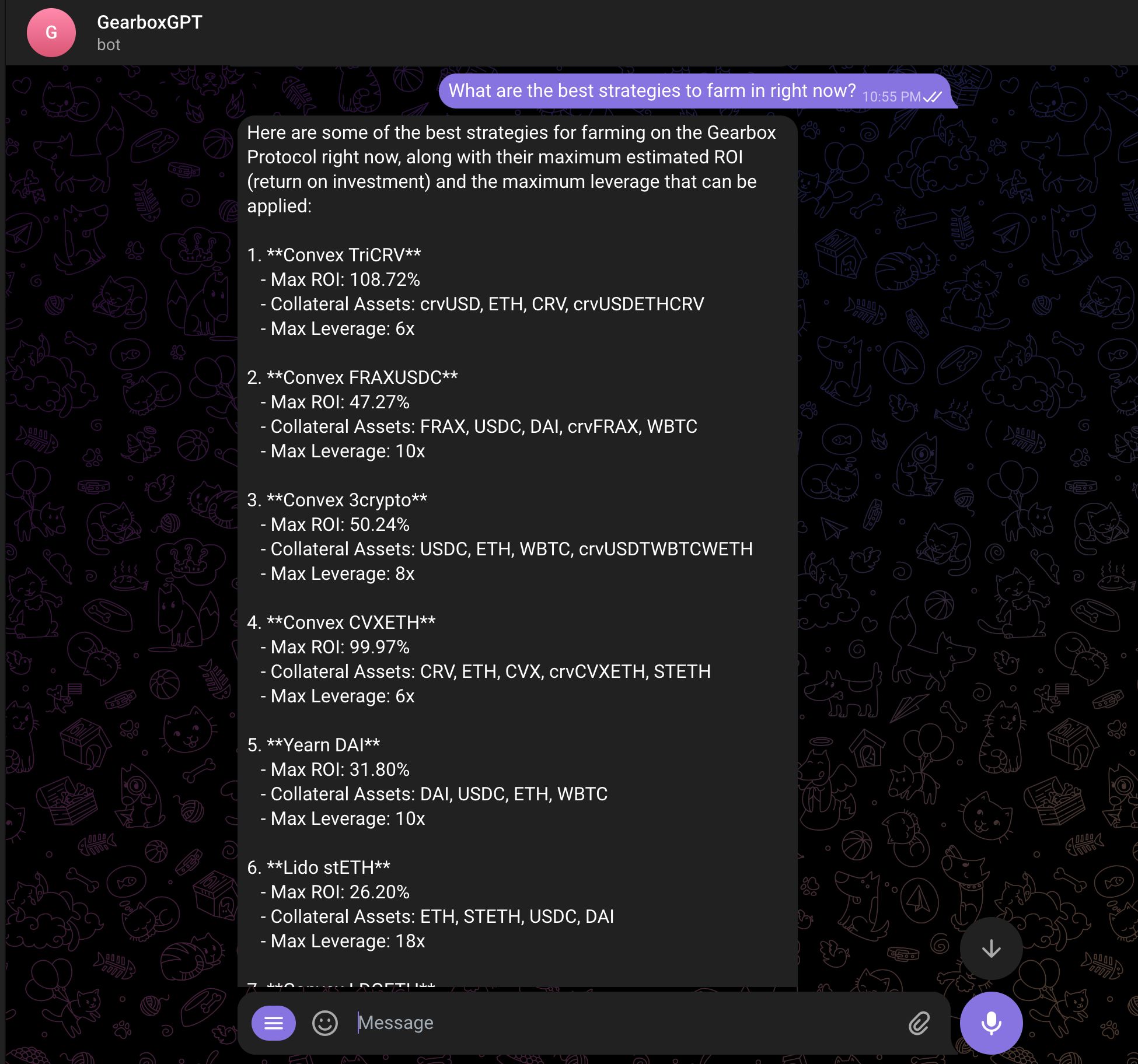Click 'Collateral Assets: FRAX, USDC, DAI, crvFRAX, WBTC'
This screenshot has height=1064, width=1138.
[479, 426]
